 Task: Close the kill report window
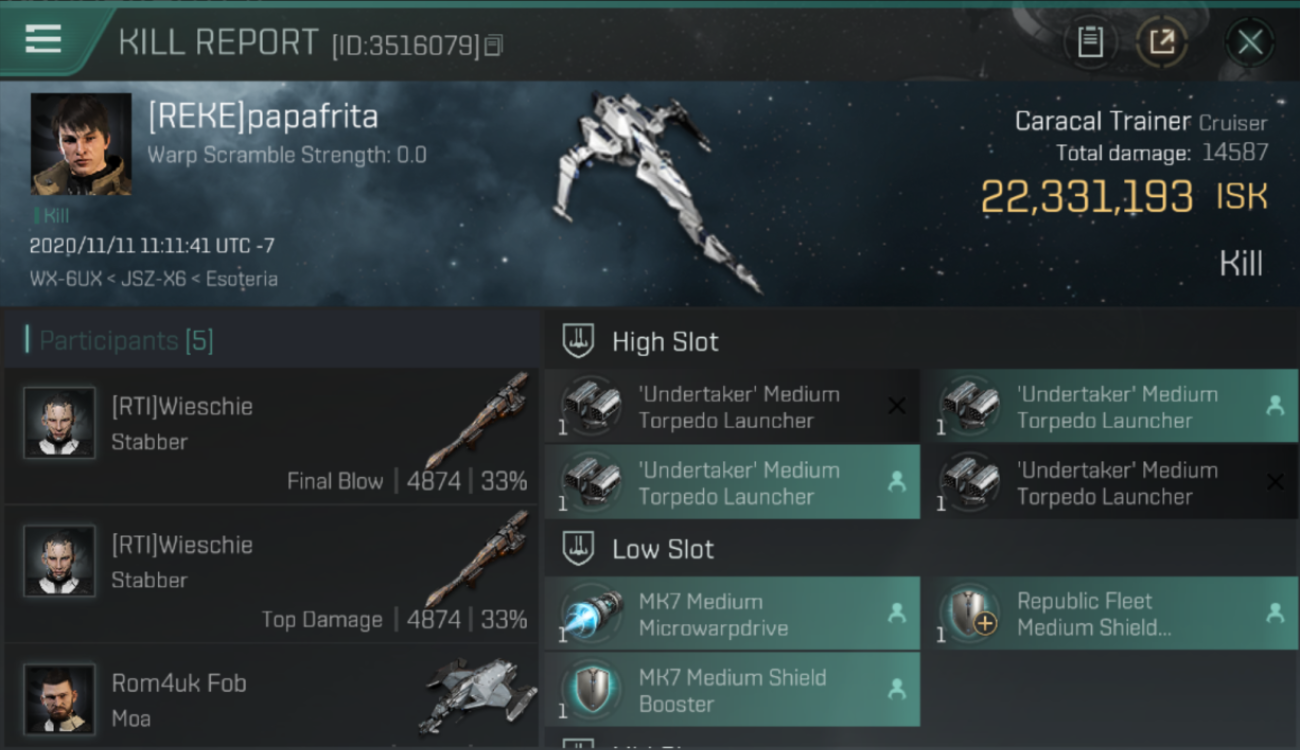point(1250,42)
